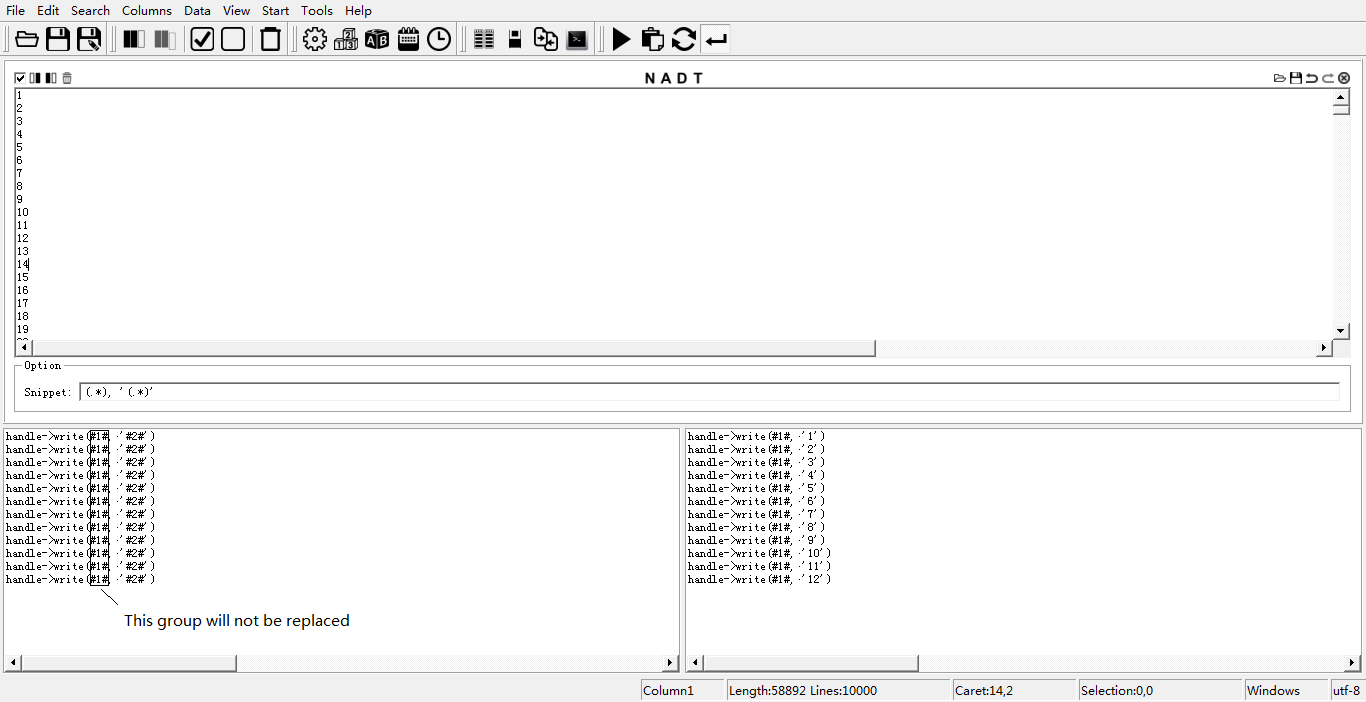
Task: Click the line ending in '12' in right pane
Action: click(759, 579)
